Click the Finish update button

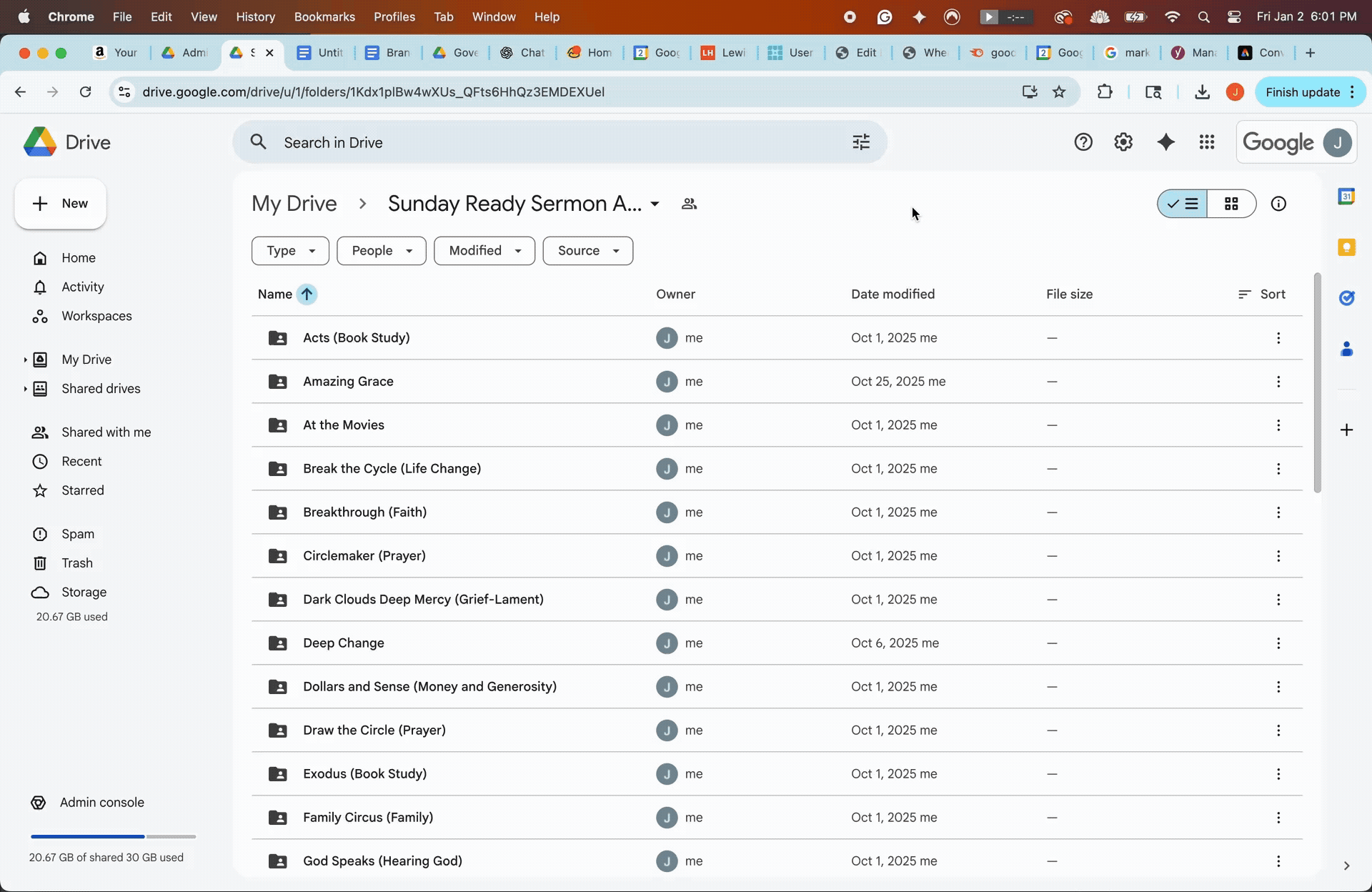1302,92
